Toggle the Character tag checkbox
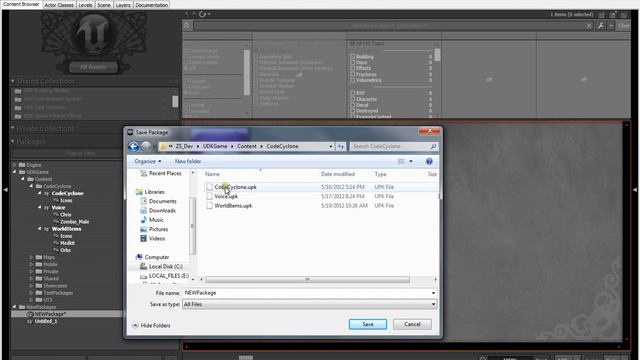The image size is (640, 360). pos(353,99)
